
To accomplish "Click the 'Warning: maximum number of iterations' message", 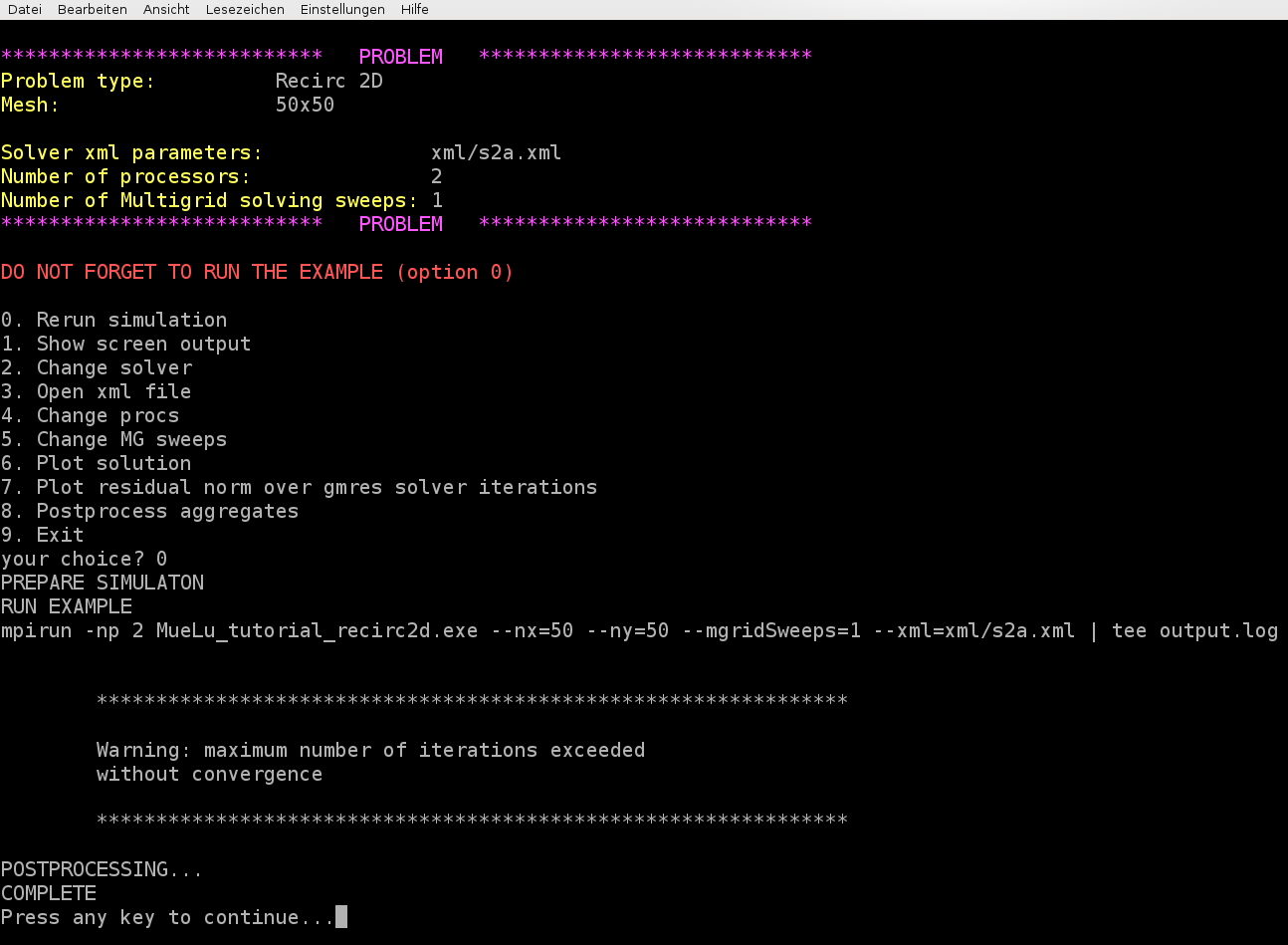I will pos(370,750).
